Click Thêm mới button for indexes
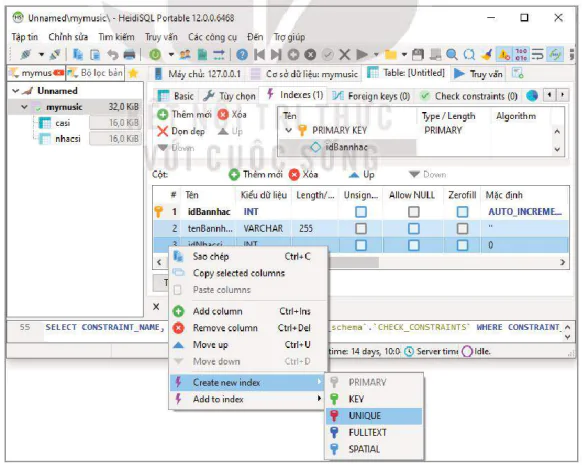Viewport: 586px width, 470px height. click(x=184, y=114)
